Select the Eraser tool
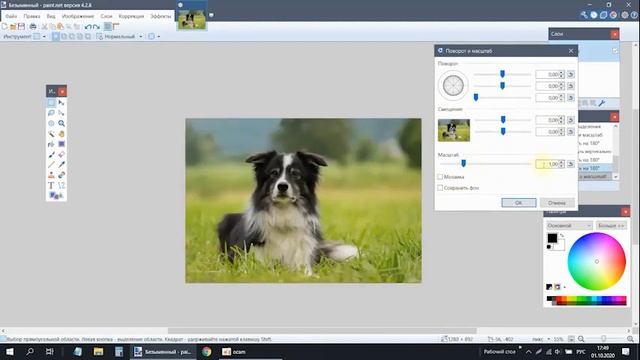The height and width of the screenshot is (360, 640). pos(61,154)
